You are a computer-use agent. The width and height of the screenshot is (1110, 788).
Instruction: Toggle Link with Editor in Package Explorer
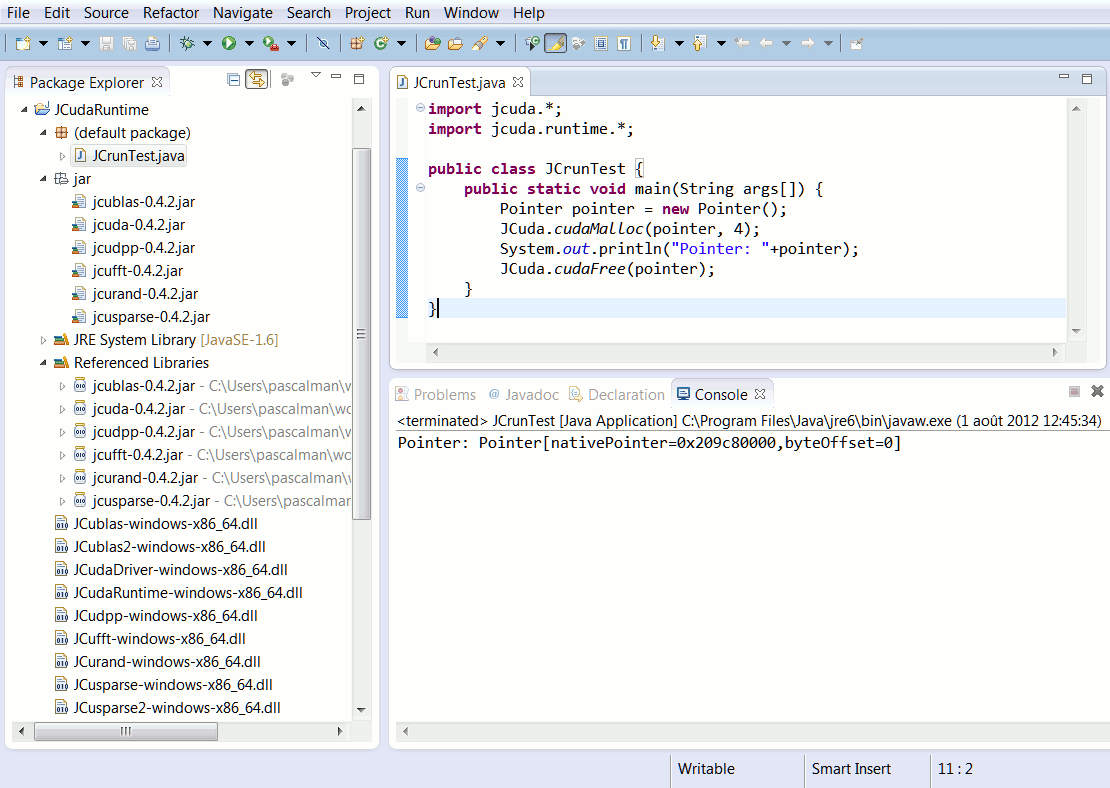click(257, 80)
